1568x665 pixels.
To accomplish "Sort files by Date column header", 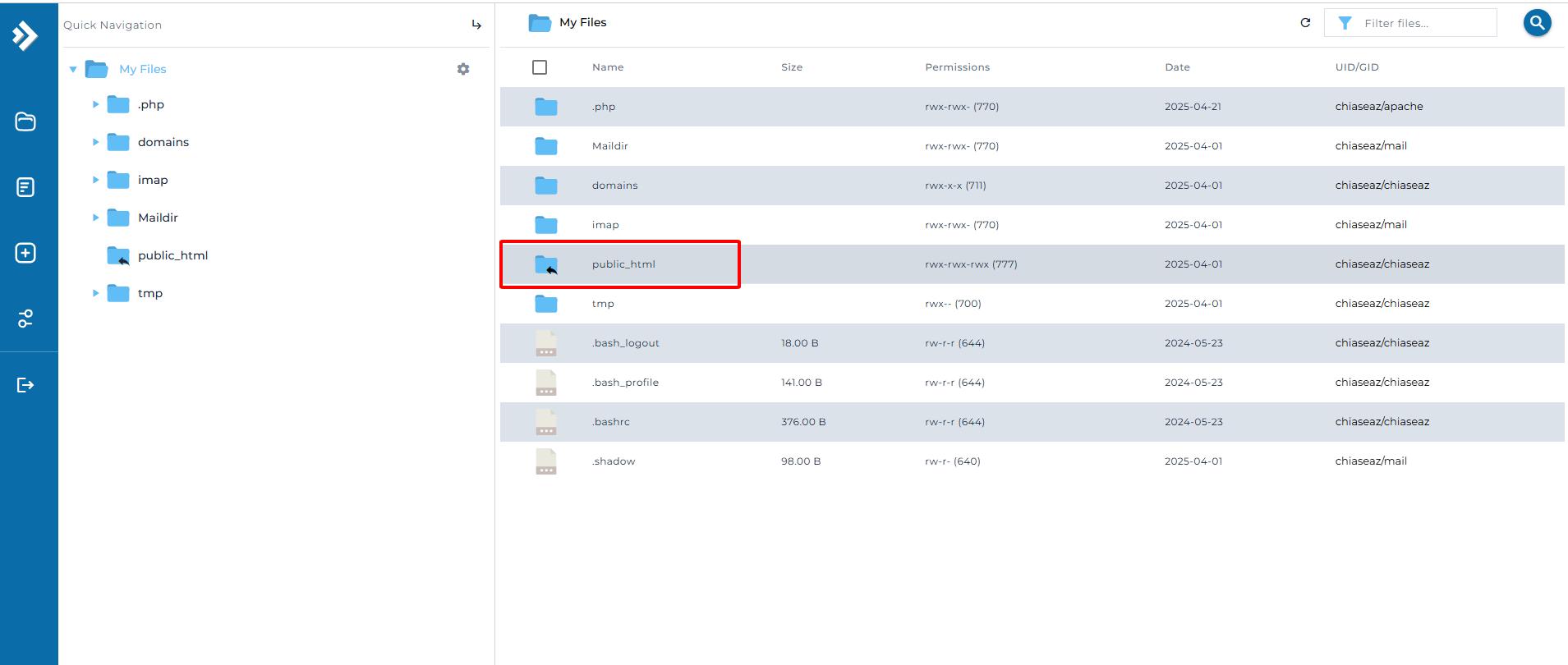I will pos(1177,67).
